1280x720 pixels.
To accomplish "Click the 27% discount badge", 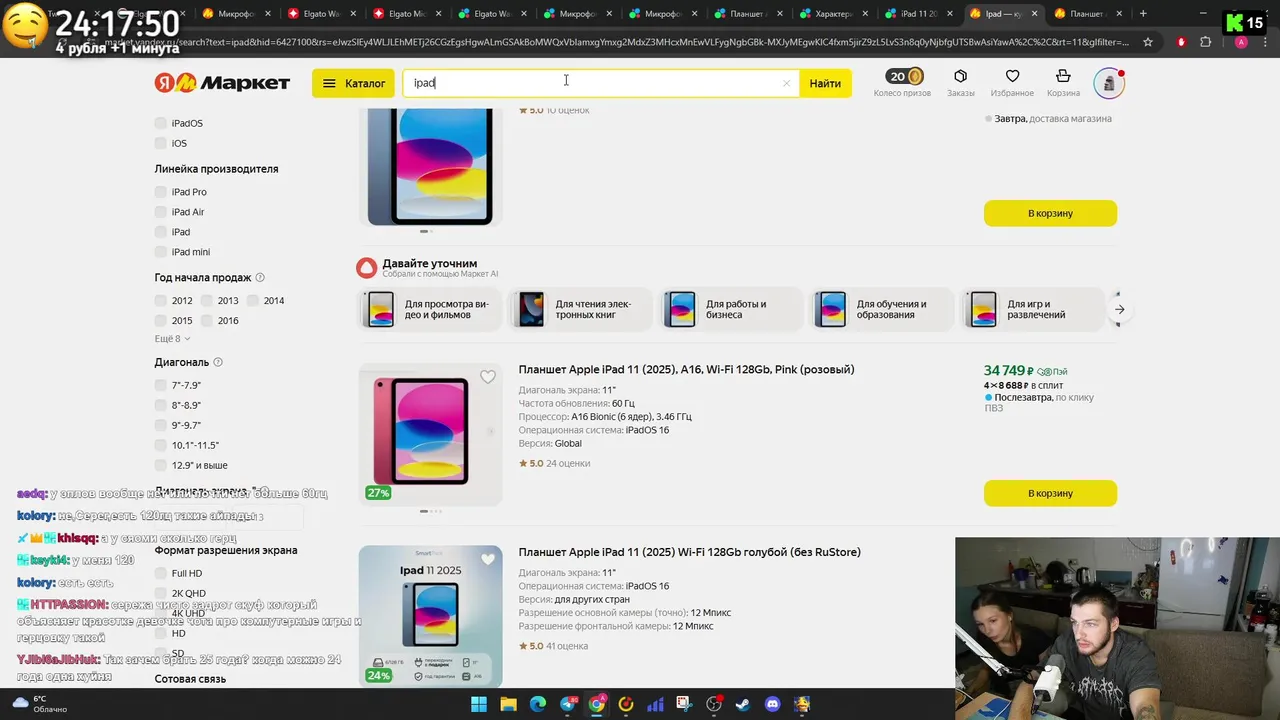I will point(378,493).
